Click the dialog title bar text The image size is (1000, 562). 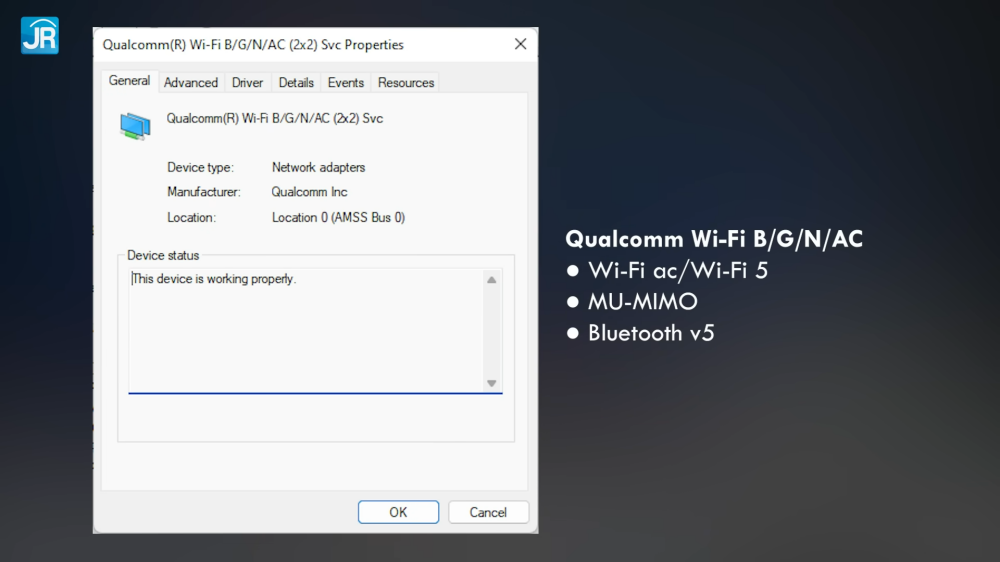coord(253,45)
